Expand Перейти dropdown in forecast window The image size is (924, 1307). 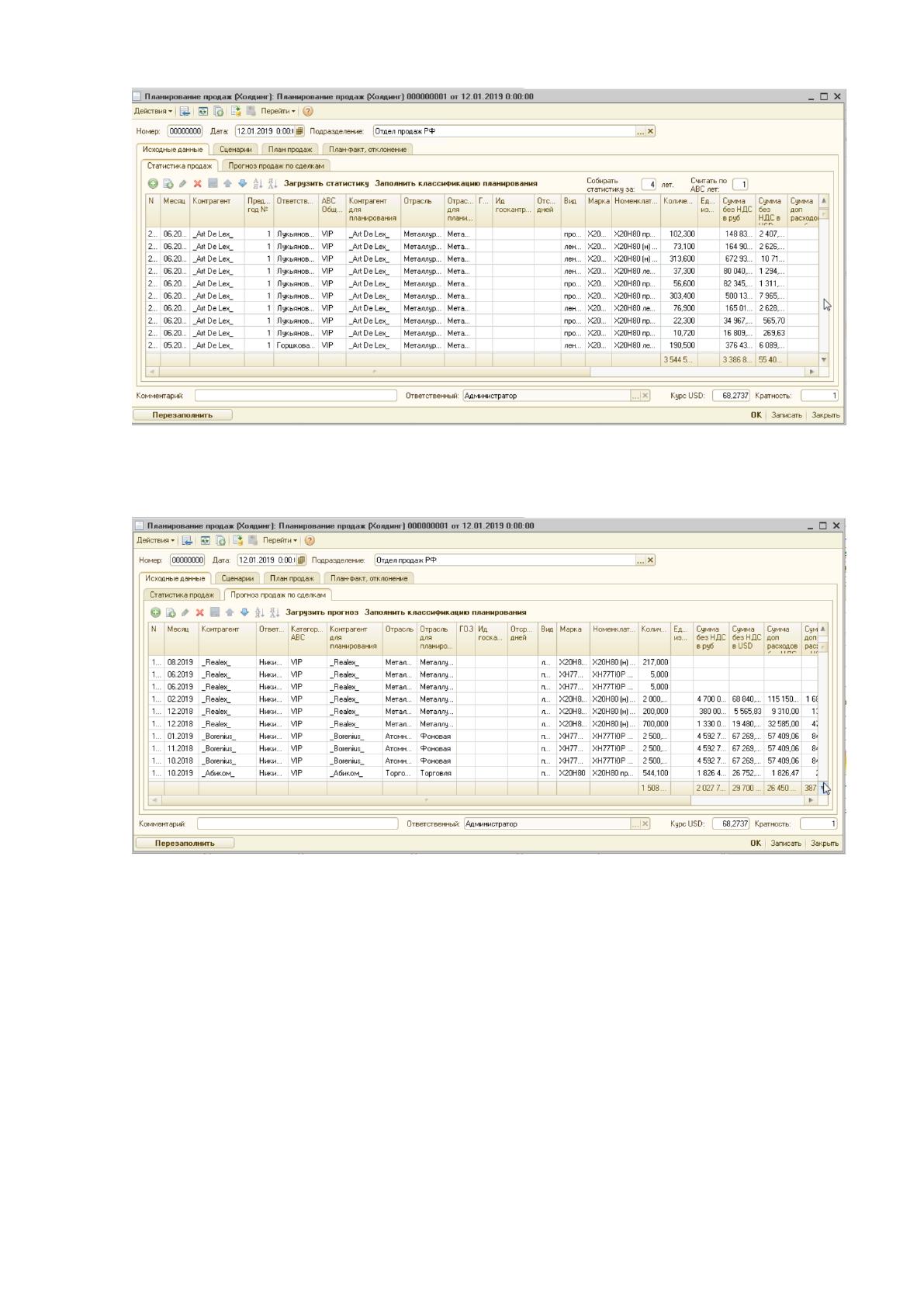(280, 540)
